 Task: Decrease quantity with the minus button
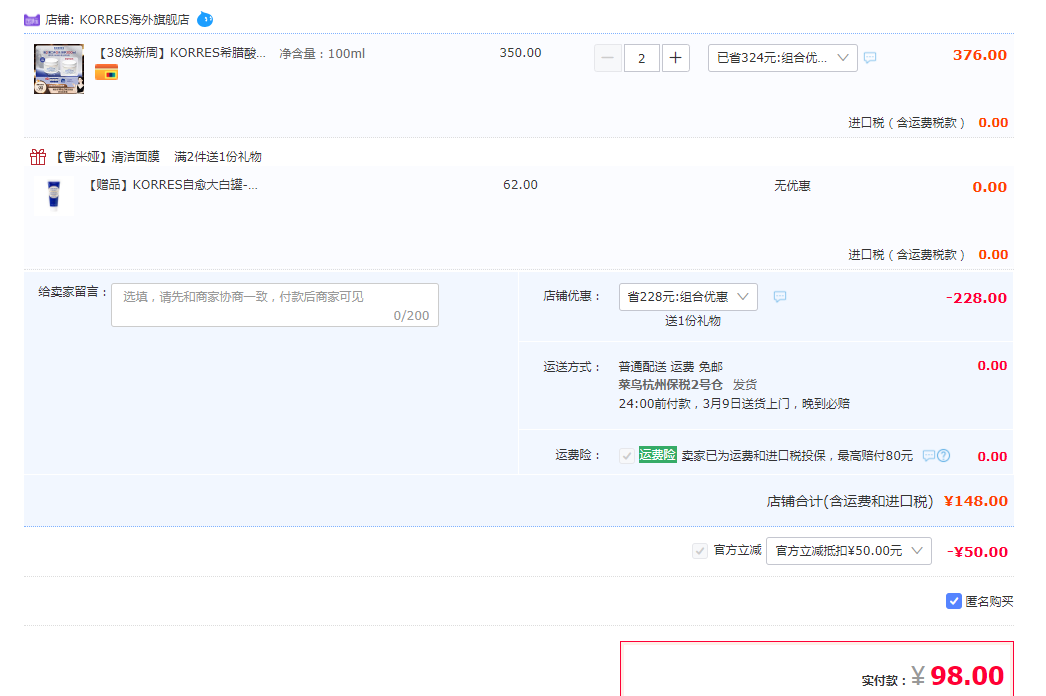click(x=608, y=58)
